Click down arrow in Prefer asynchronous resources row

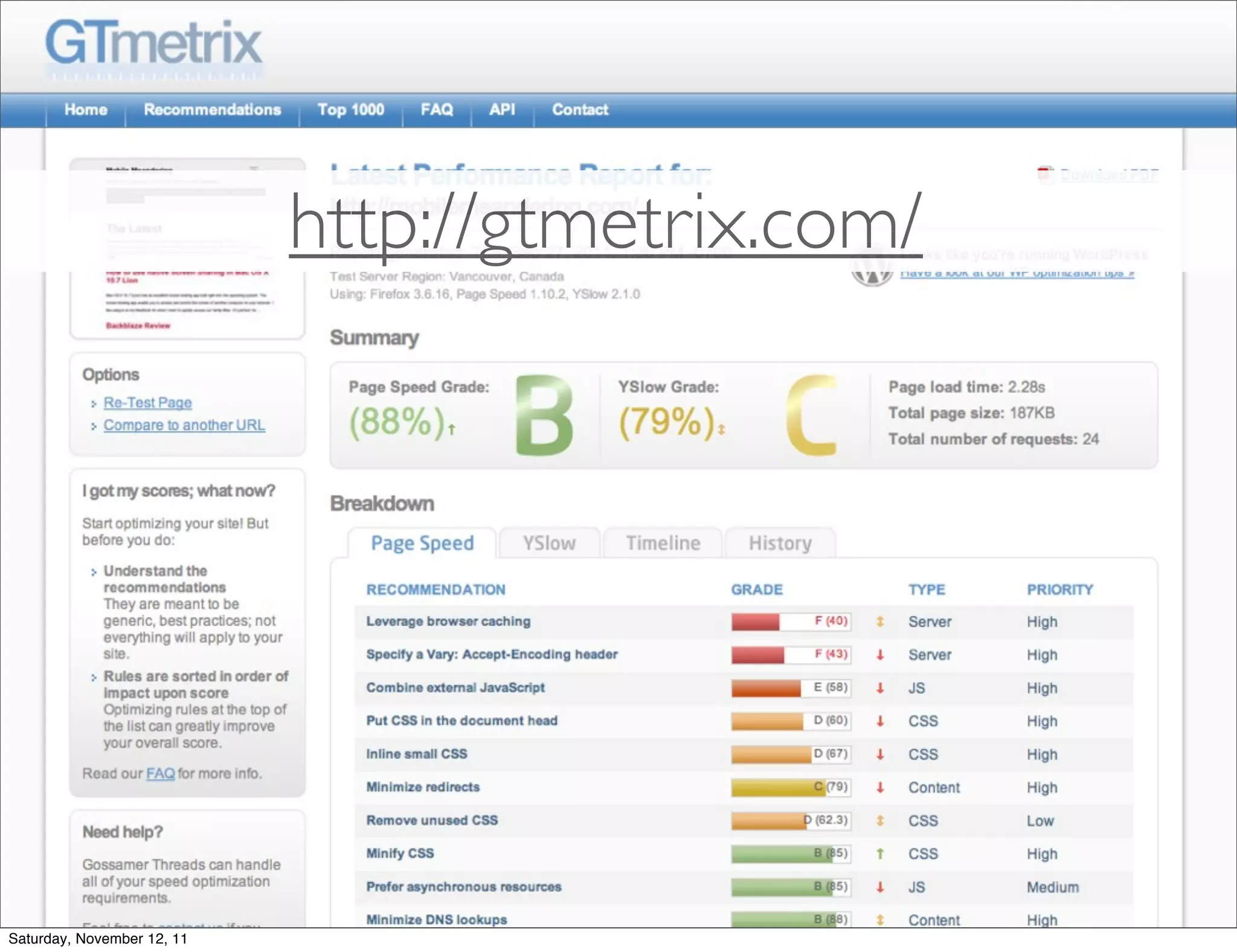pos(880,887)
